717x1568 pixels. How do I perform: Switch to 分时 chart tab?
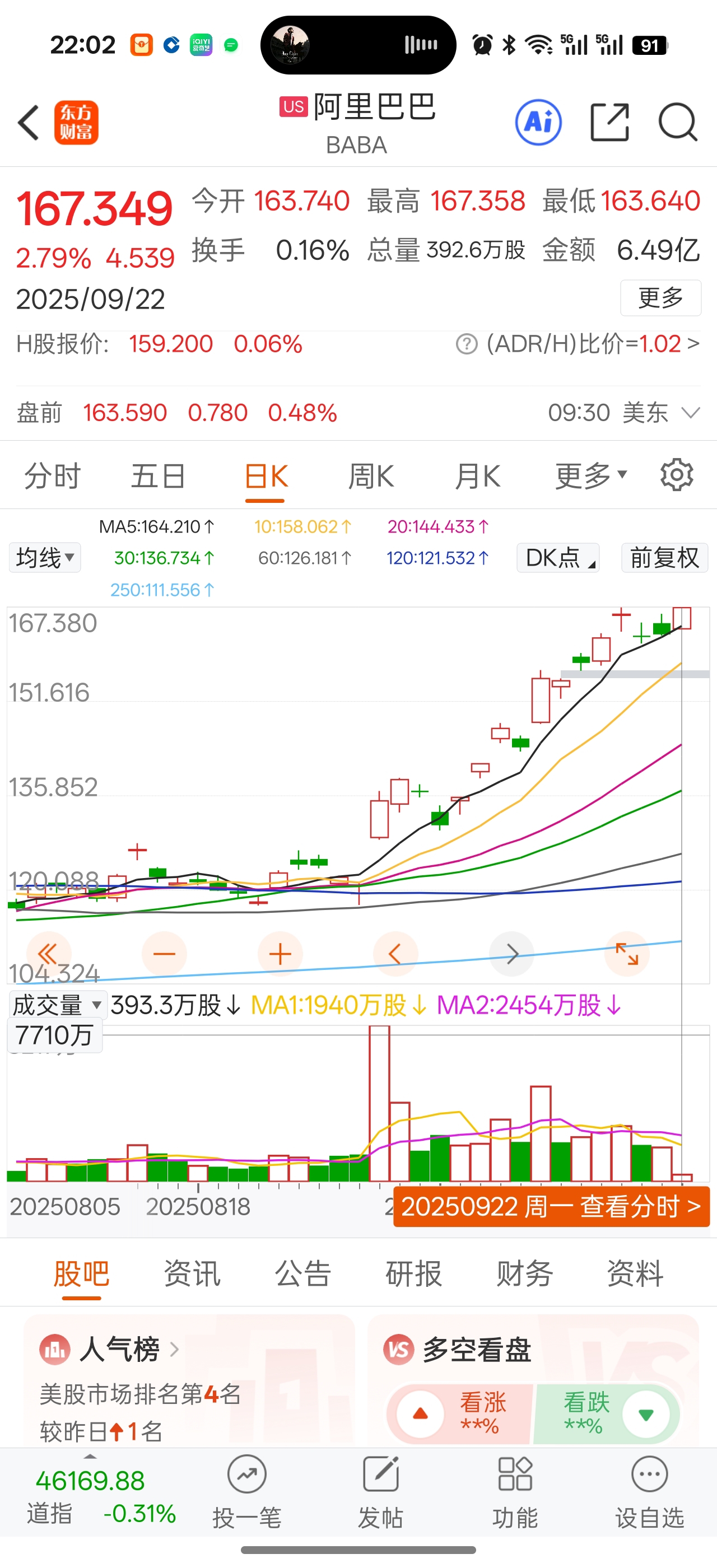[52, 475]
